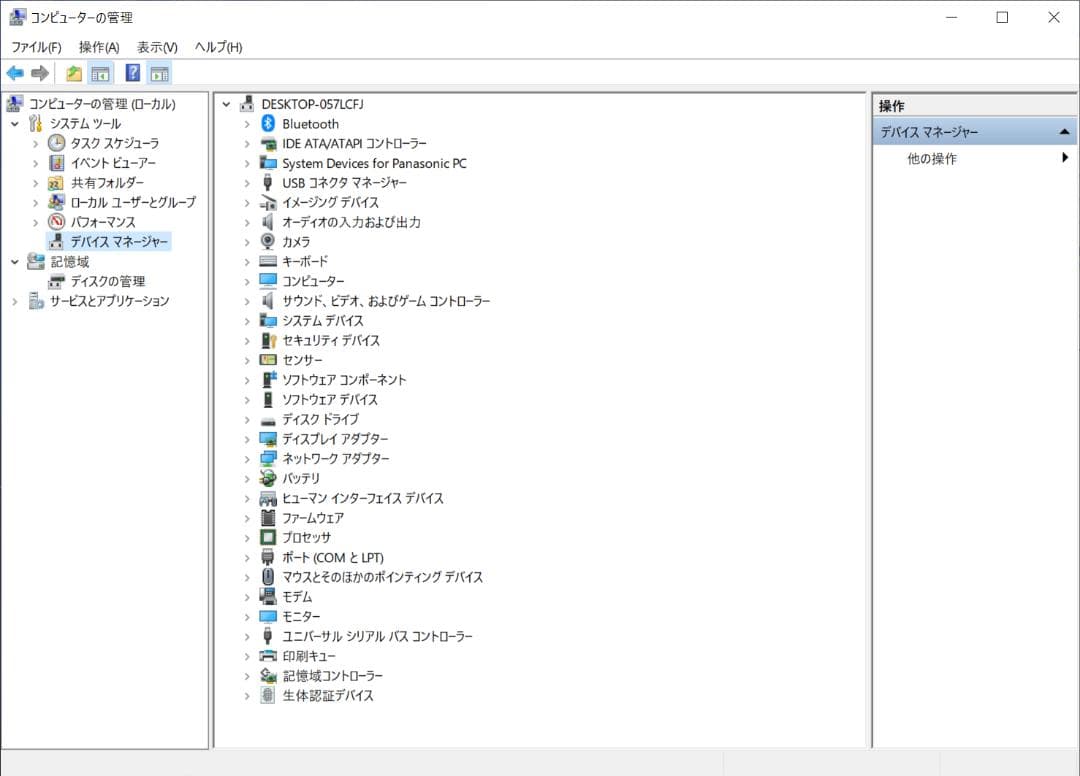1080x776 pixels.
Task: Select the タスク スケジューラ icon
Action: click(55, 143)
